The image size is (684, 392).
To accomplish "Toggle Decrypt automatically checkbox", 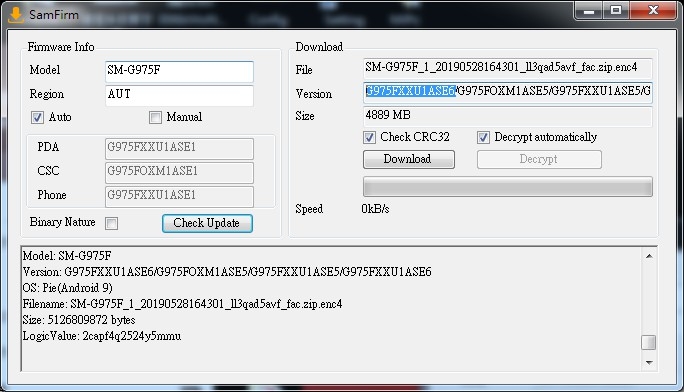I will [483, 137].
